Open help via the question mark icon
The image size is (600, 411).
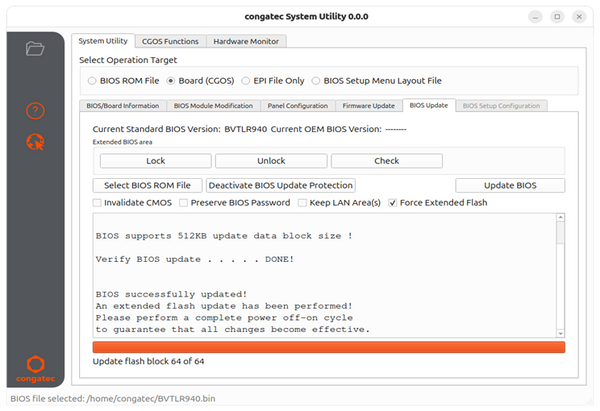pyautogui.click(x=36, y=110)
